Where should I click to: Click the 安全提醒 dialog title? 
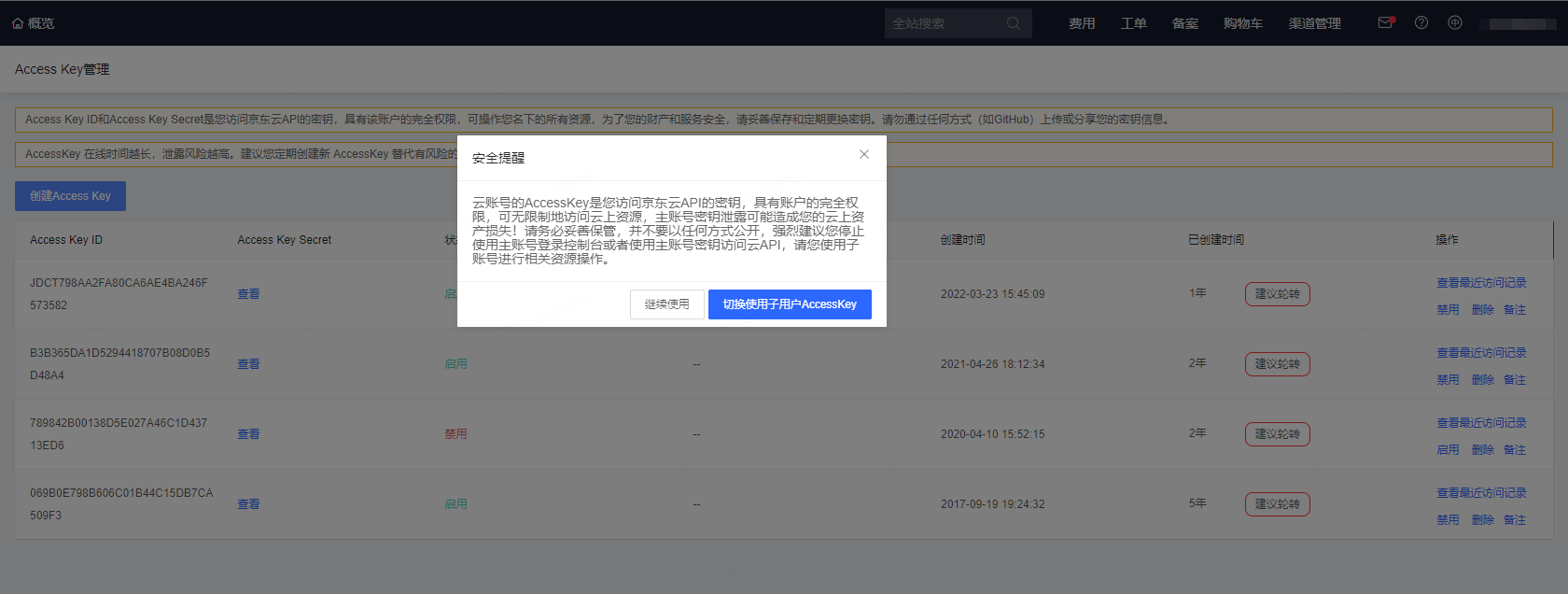pos(498,158)
